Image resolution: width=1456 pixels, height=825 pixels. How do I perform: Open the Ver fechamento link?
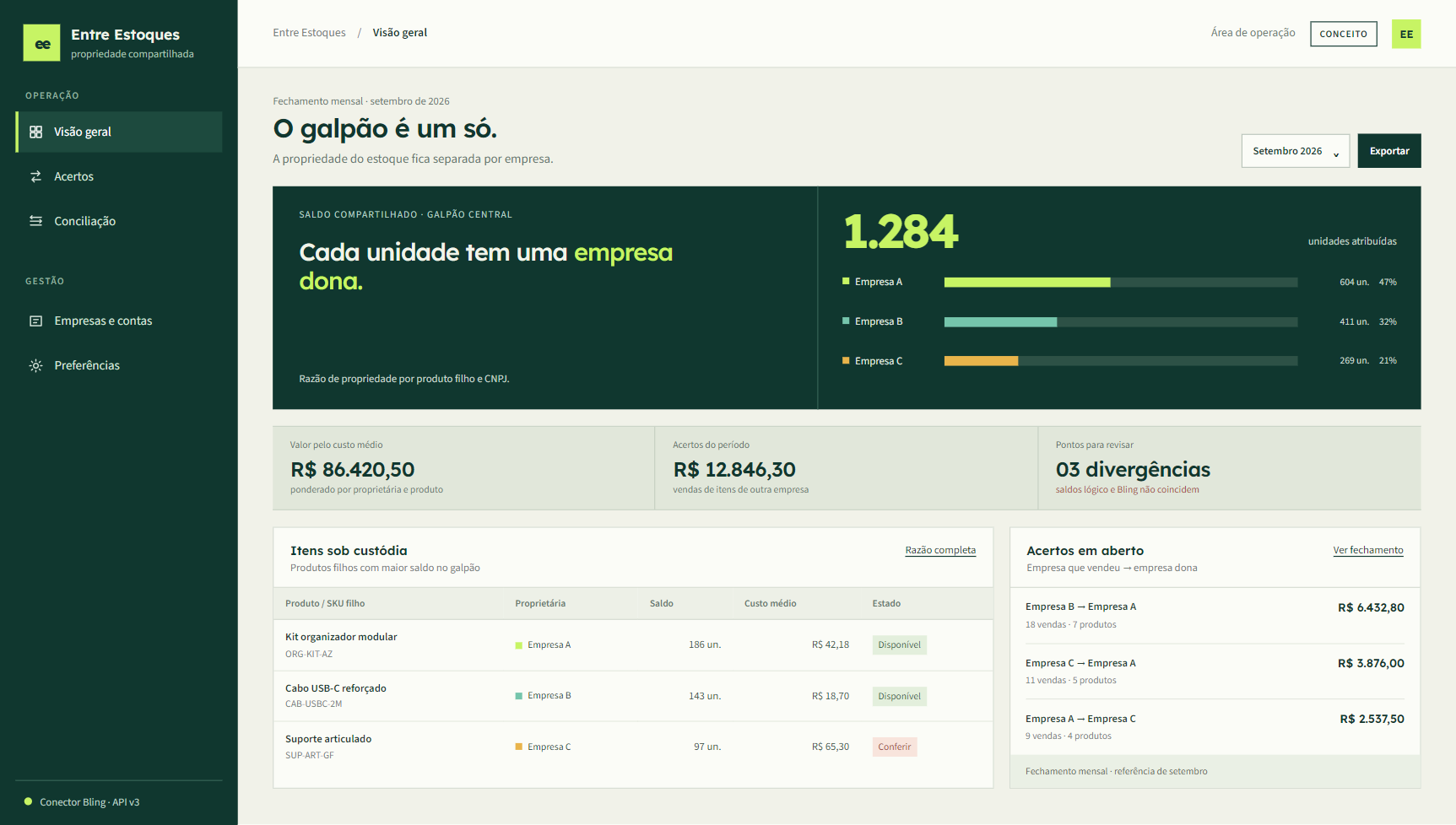[x=1368, y=550]
